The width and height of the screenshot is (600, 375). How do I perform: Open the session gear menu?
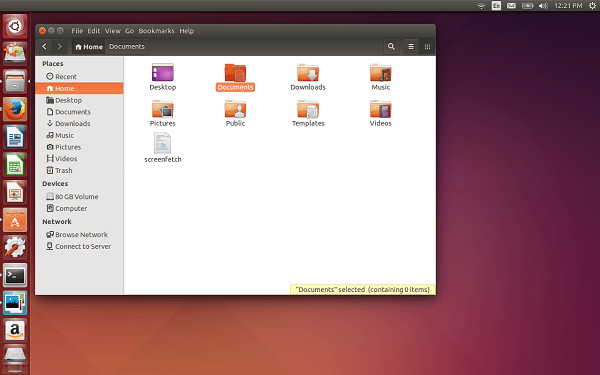coord(592,6)
